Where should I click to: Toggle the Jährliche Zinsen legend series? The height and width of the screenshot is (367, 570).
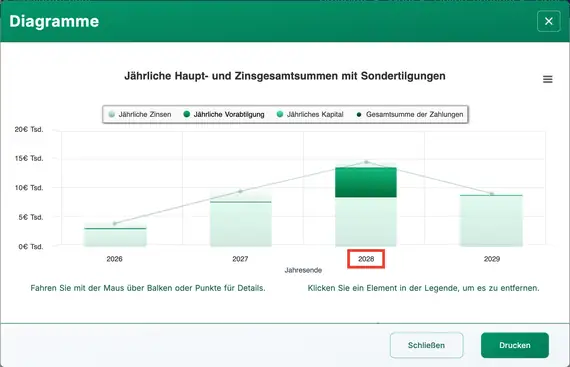coord(140,114)
